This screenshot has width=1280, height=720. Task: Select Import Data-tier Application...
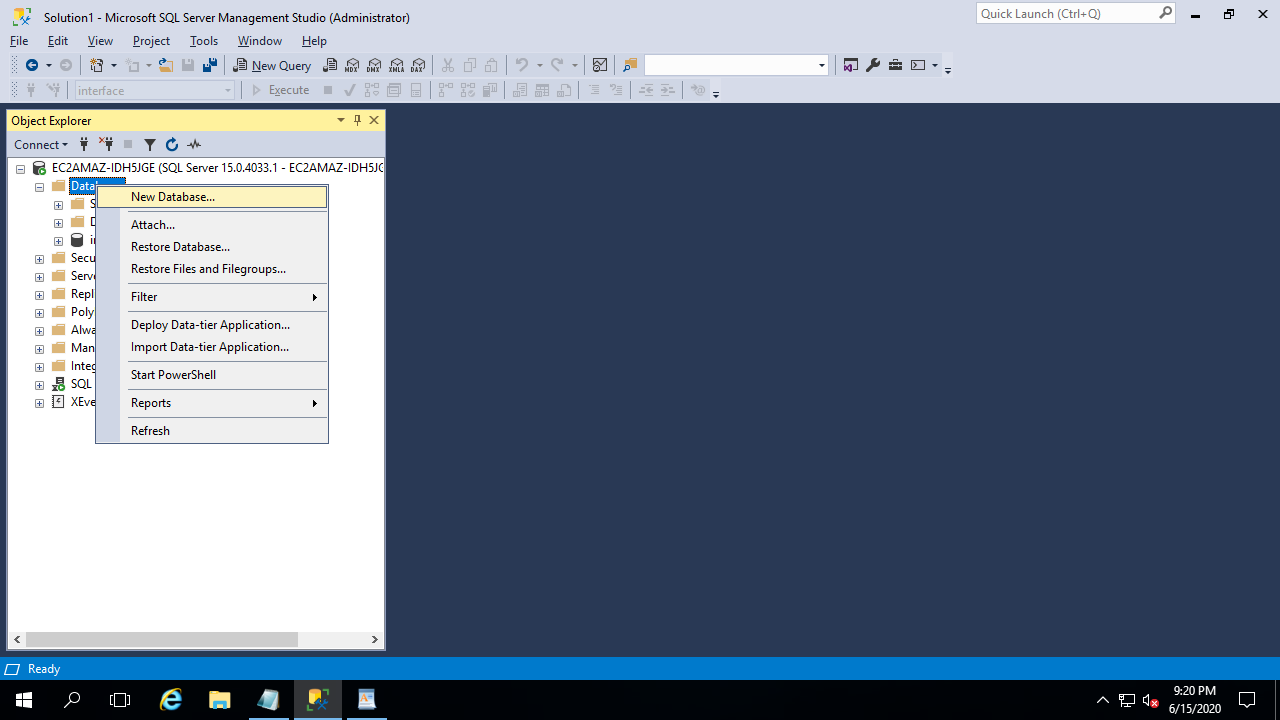coord(212,347)
